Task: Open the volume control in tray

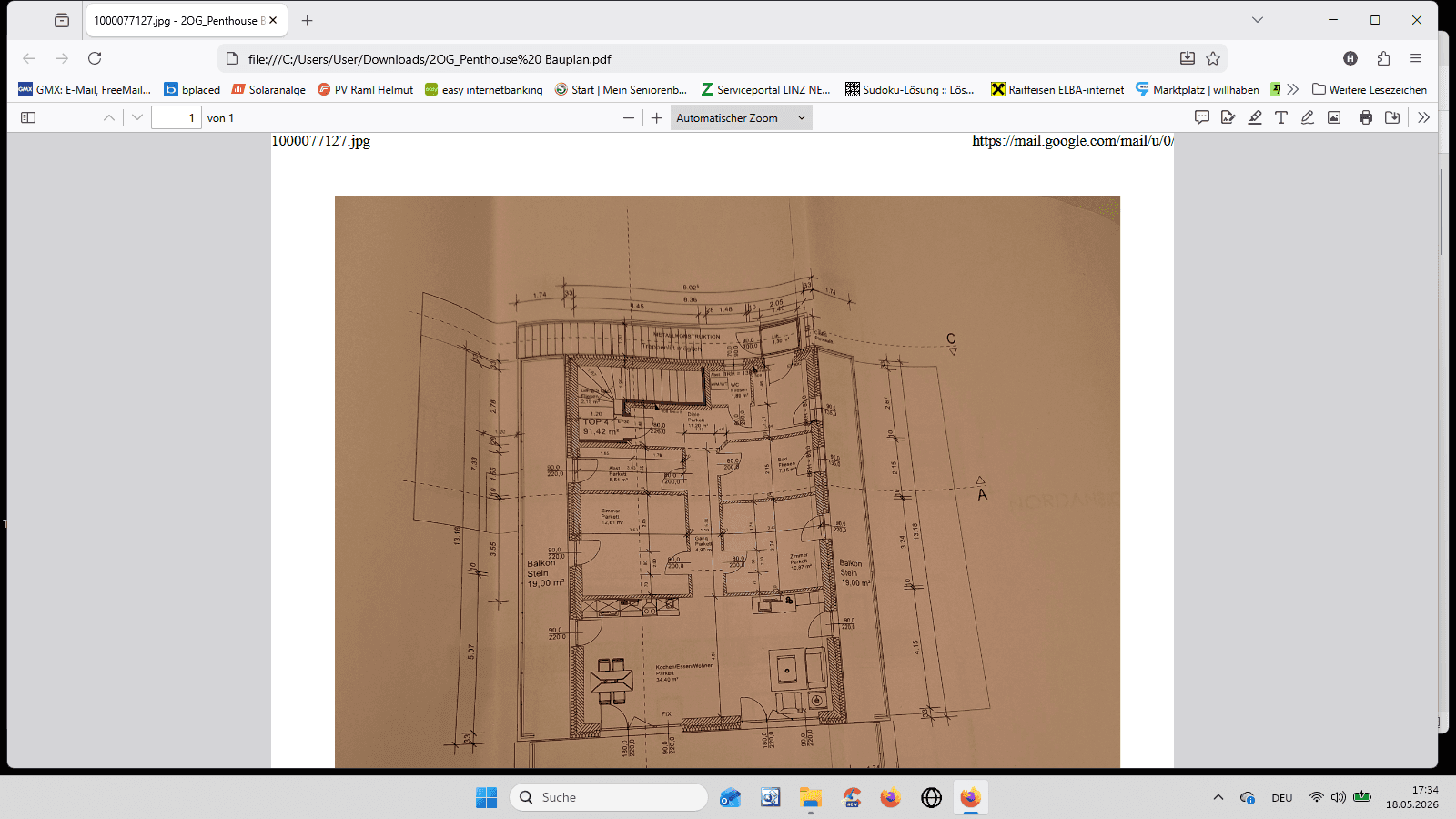Action: click(x=1339, y=797)
